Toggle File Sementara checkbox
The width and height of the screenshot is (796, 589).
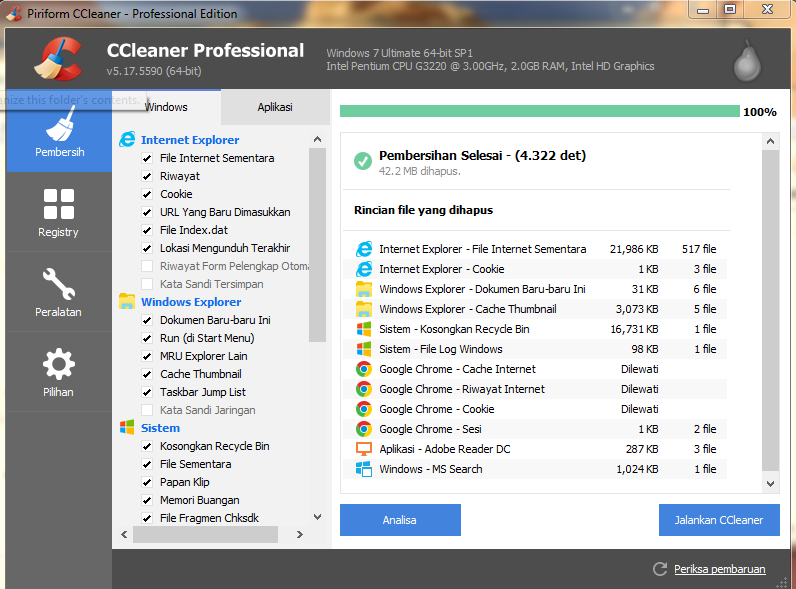pos(147,464)
